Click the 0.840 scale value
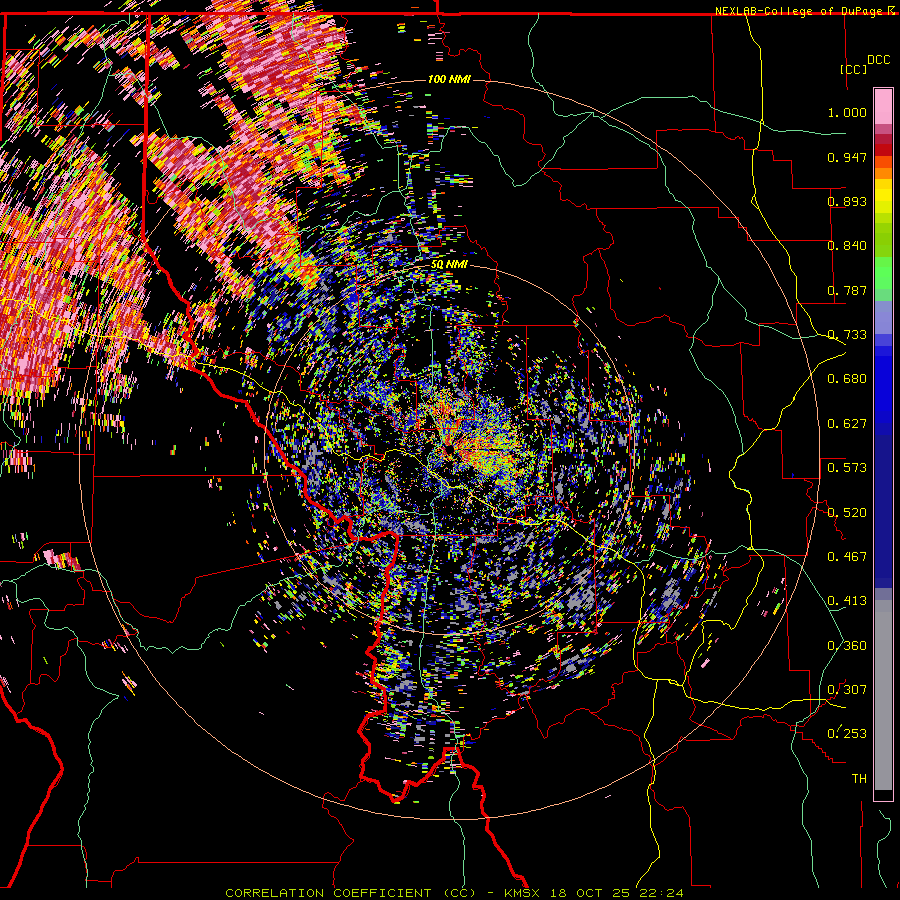 coord(847,246)
